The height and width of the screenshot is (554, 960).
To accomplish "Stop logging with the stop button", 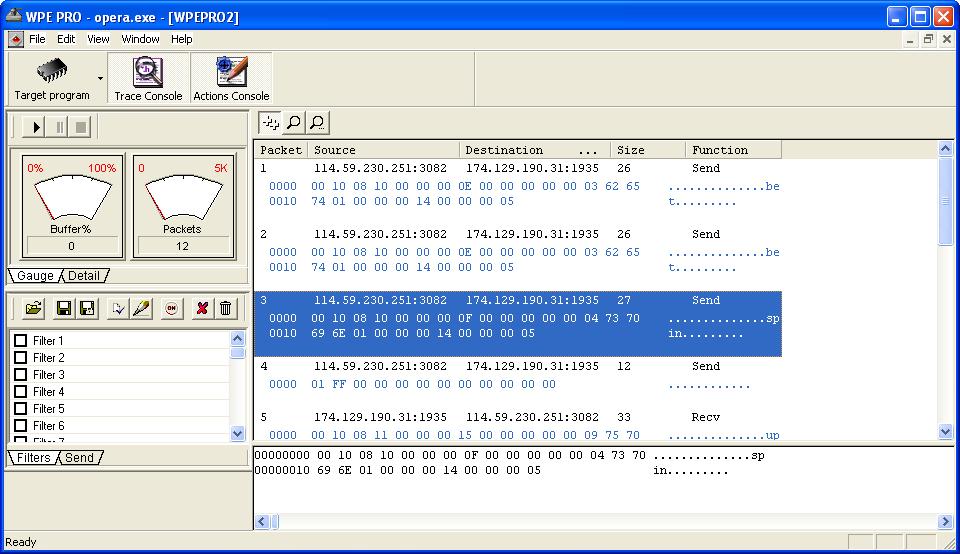I will pos(81,127).
